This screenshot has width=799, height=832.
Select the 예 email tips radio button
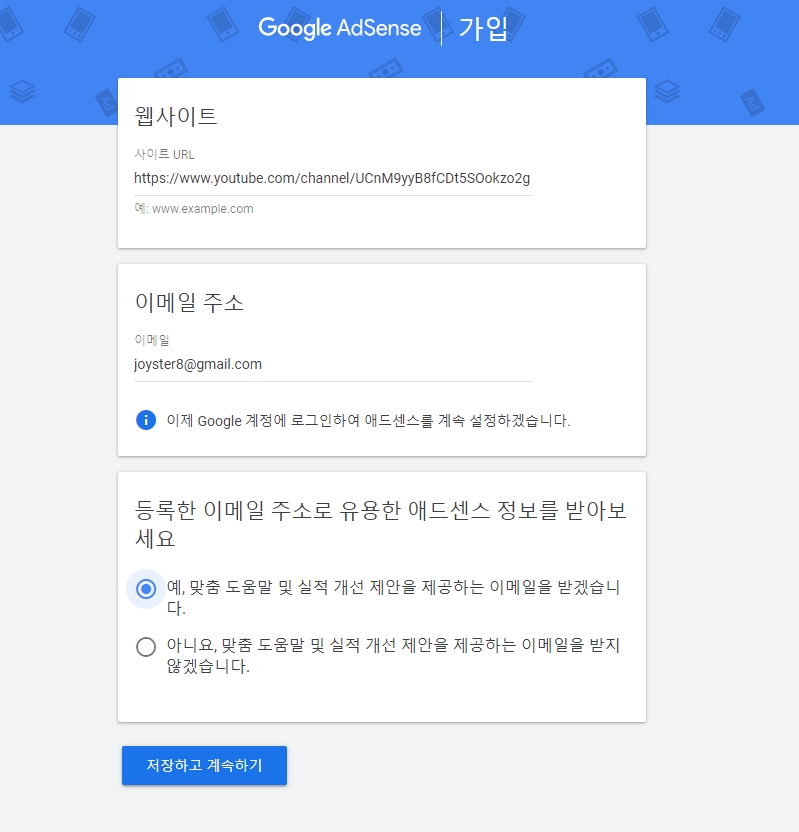[x=146, y=589]
